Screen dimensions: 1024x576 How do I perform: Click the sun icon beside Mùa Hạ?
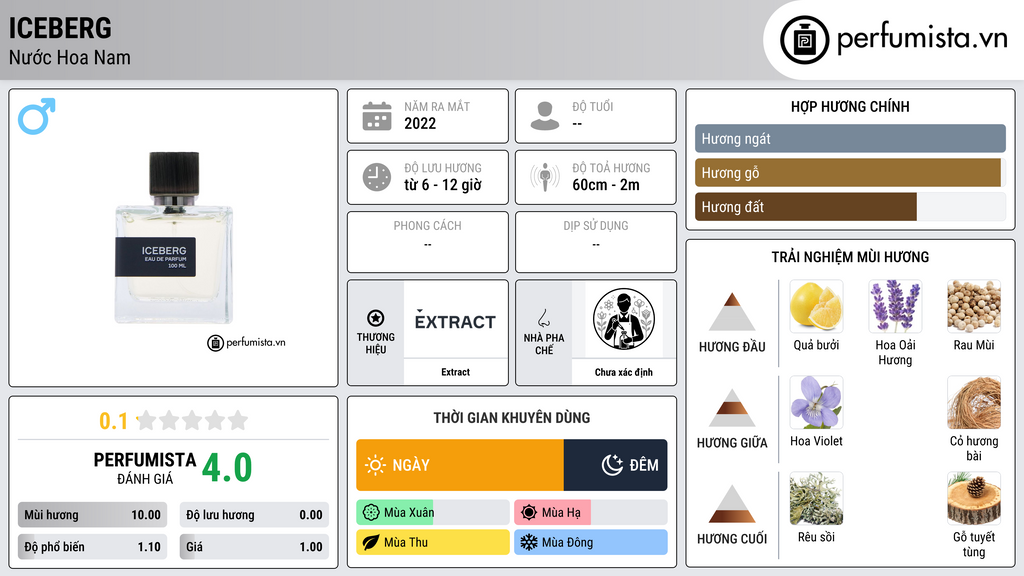click(529, 513)
